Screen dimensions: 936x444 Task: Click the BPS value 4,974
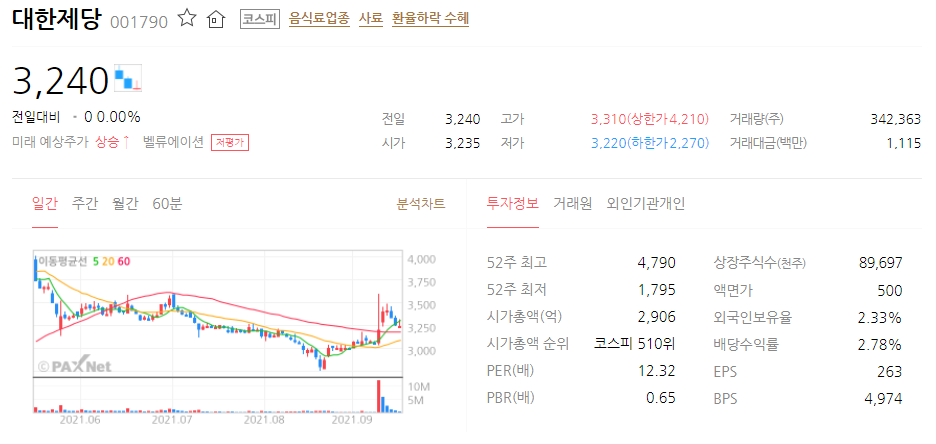[x=883, y=399]
